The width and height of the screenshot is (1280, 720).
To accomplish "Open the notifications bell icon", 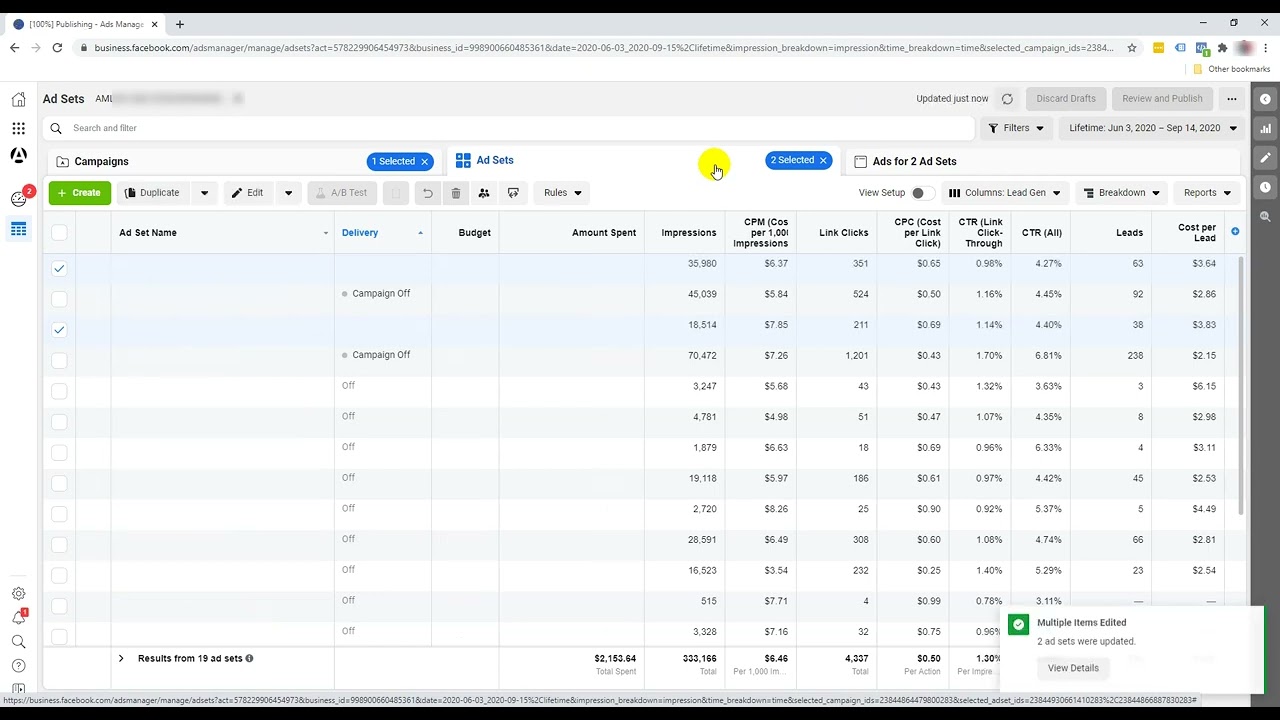I will [x=18, y=618].
